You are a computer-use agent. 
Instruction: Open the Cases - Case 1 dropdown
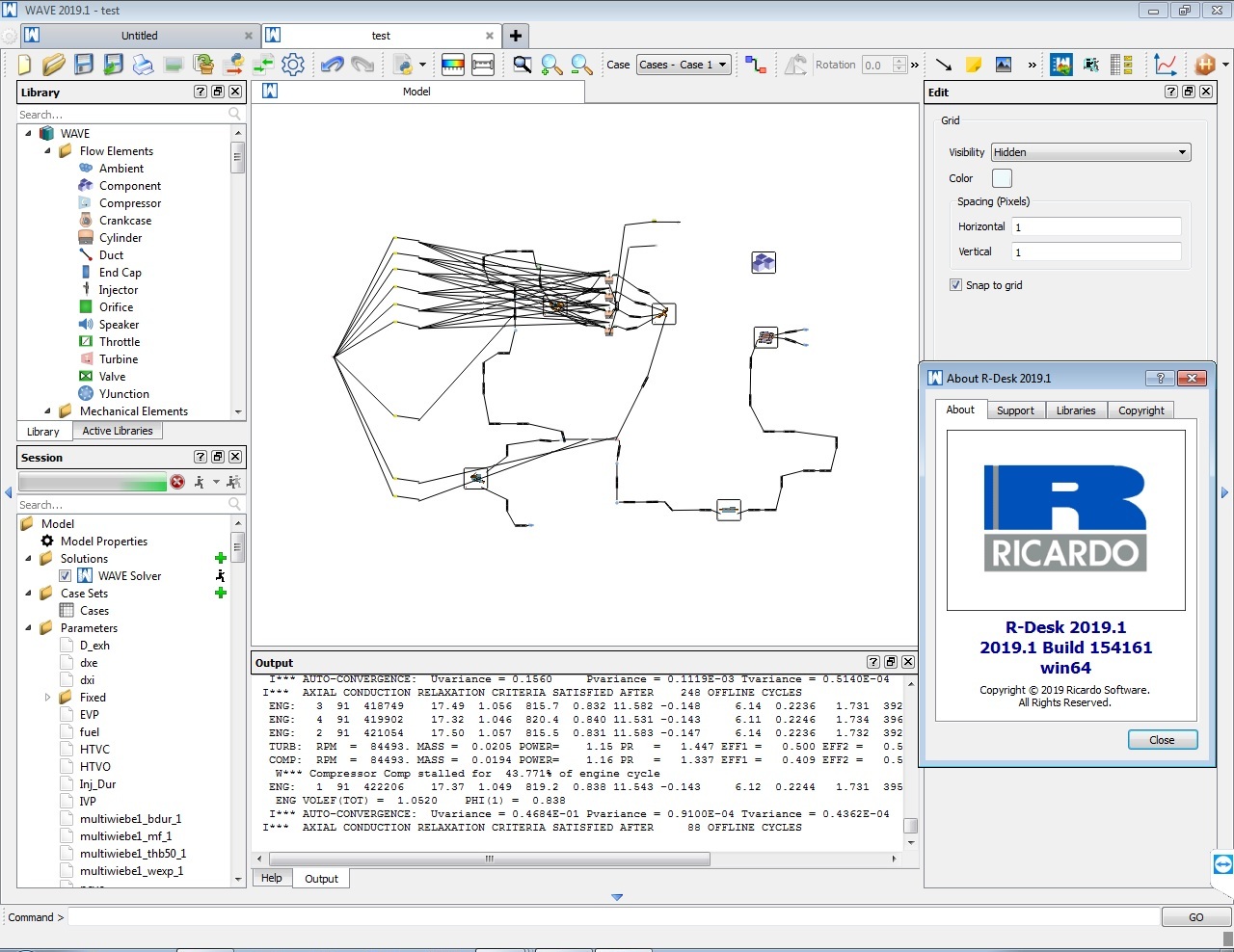tap(683, 65)
